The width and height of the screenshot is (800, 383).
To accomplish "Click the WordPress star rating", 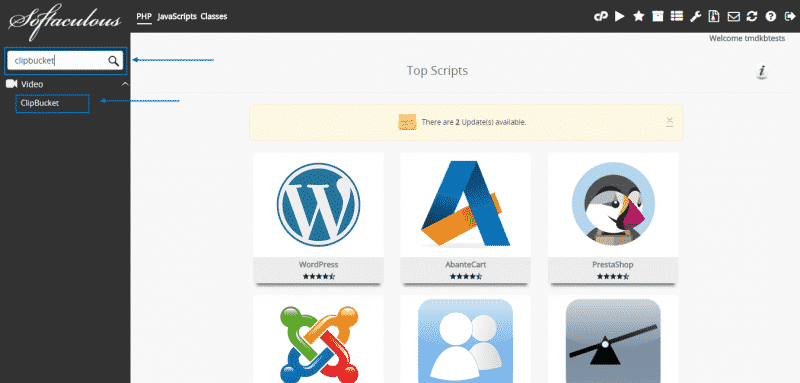I will click(x=318, y=276).
